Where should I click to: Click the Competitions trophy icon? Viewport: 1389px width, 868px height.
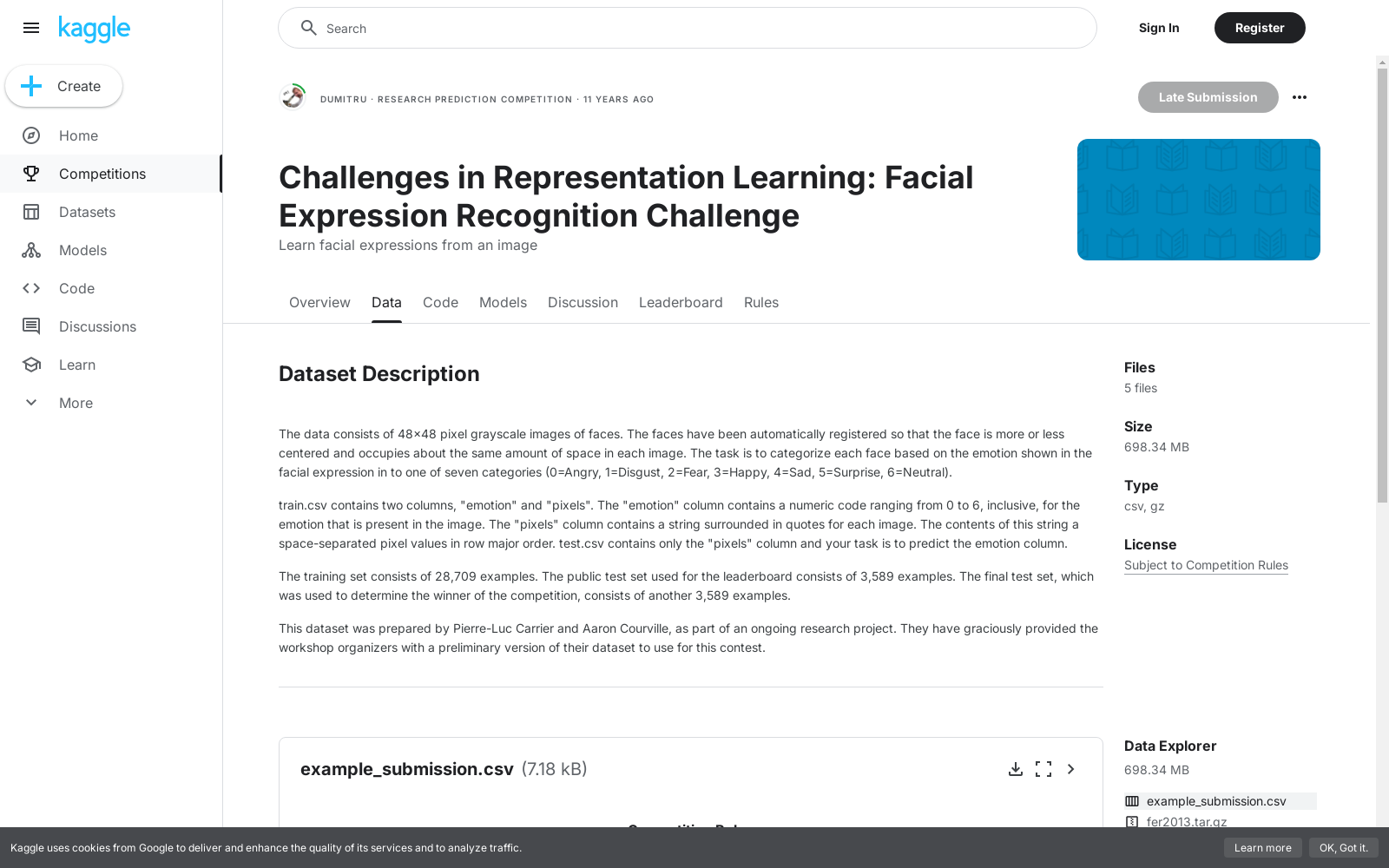point(31,174)
